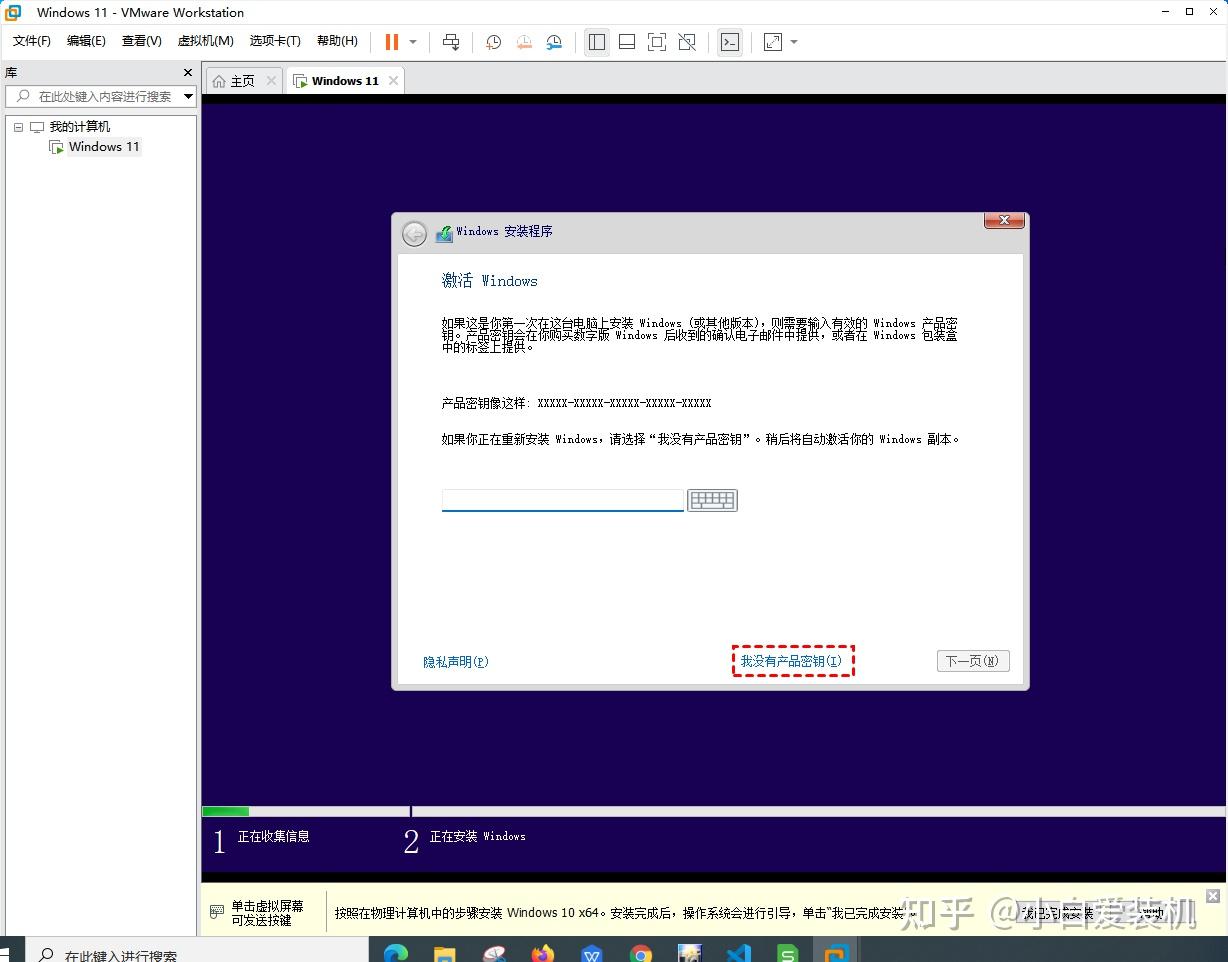
Task: Send Ctrl+Alt+Del to the virtual machine
Action: pos(451,42)
